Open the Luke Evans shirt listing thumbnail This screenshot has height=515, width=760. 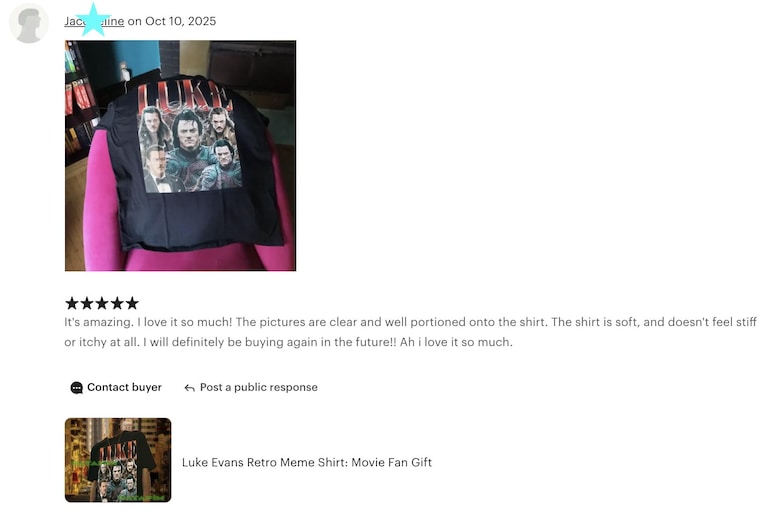118,460
